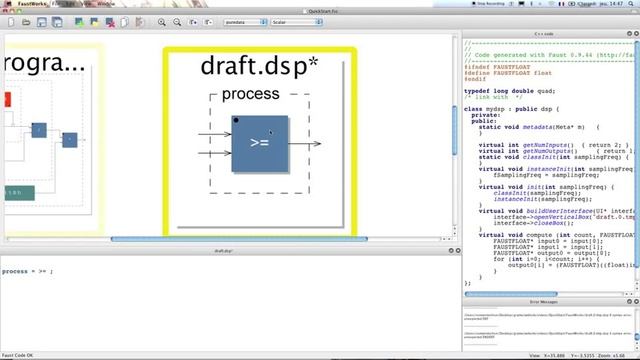
Task: Click the duplicate pages toolbar icon
Action: (124, 22)
